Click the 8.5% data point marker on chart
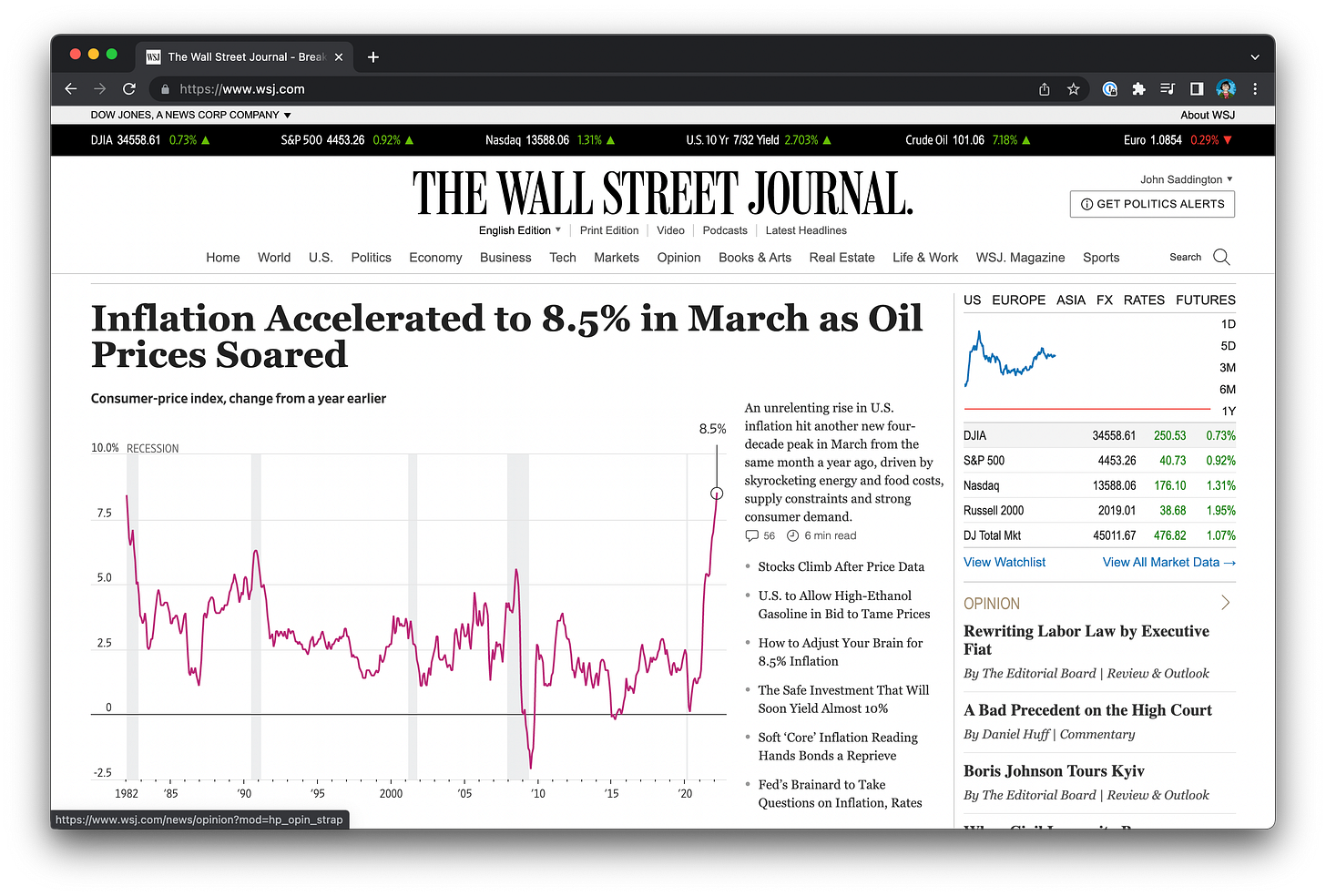The width and height of the screenshot is (1326, 896). [x=717, y=494]
